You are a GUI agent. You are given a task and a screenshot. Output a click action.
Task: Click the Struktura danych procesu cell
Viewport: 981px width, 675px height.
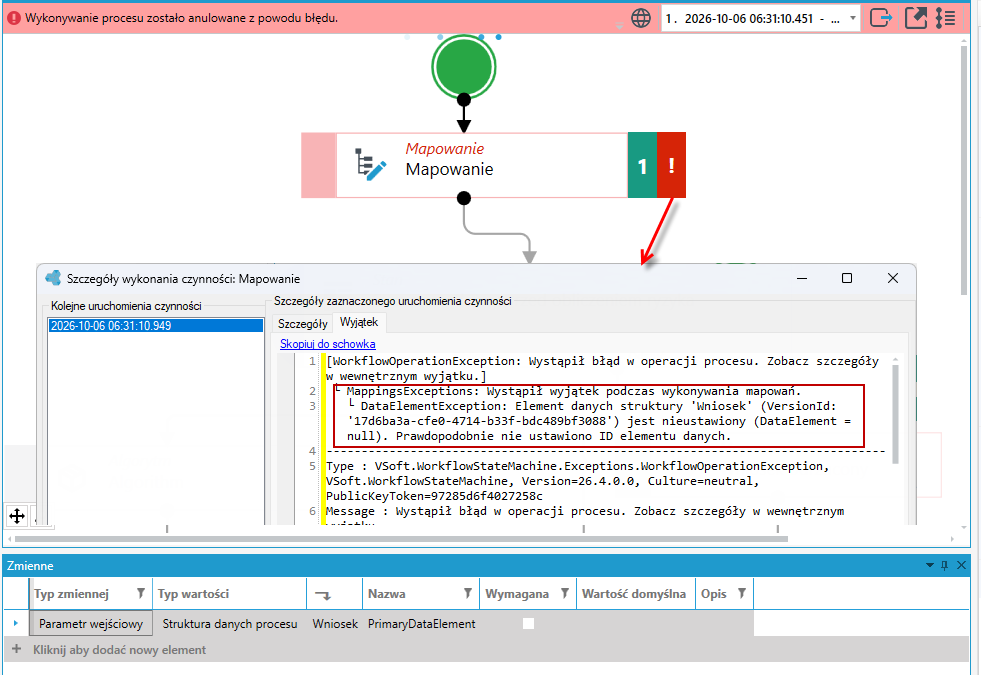pos(230,624)
